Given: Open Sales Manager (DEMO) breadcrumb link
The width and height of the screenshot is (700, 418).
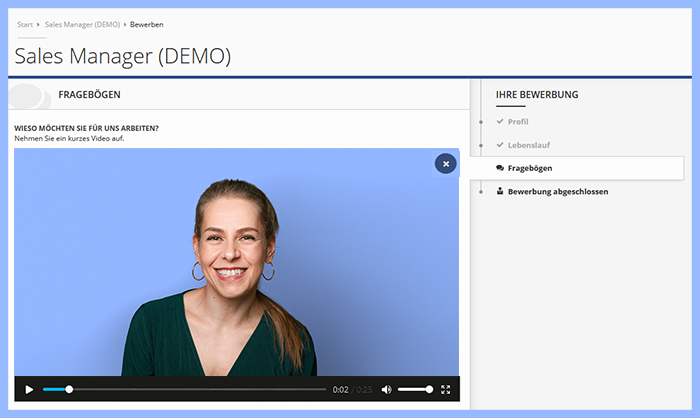Looking at the screenshot, I should 82,24.
